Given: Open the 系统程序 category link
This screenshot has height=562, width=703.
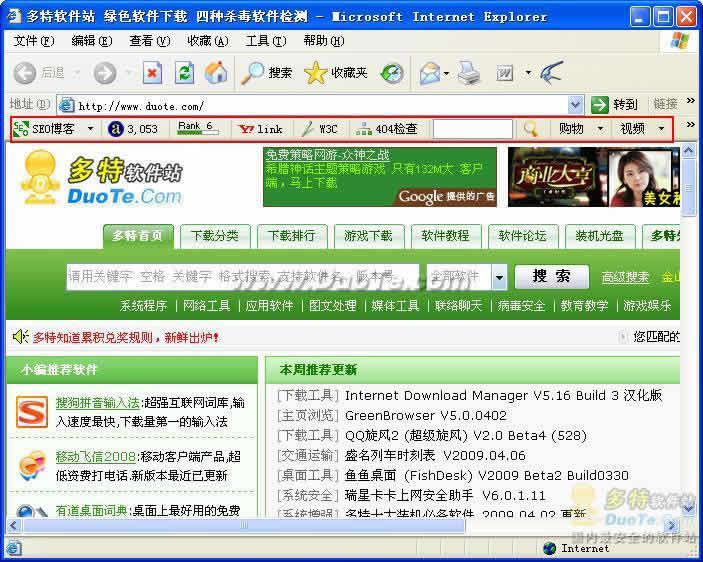Looking at the screenshot, I should tap(143, 306).
